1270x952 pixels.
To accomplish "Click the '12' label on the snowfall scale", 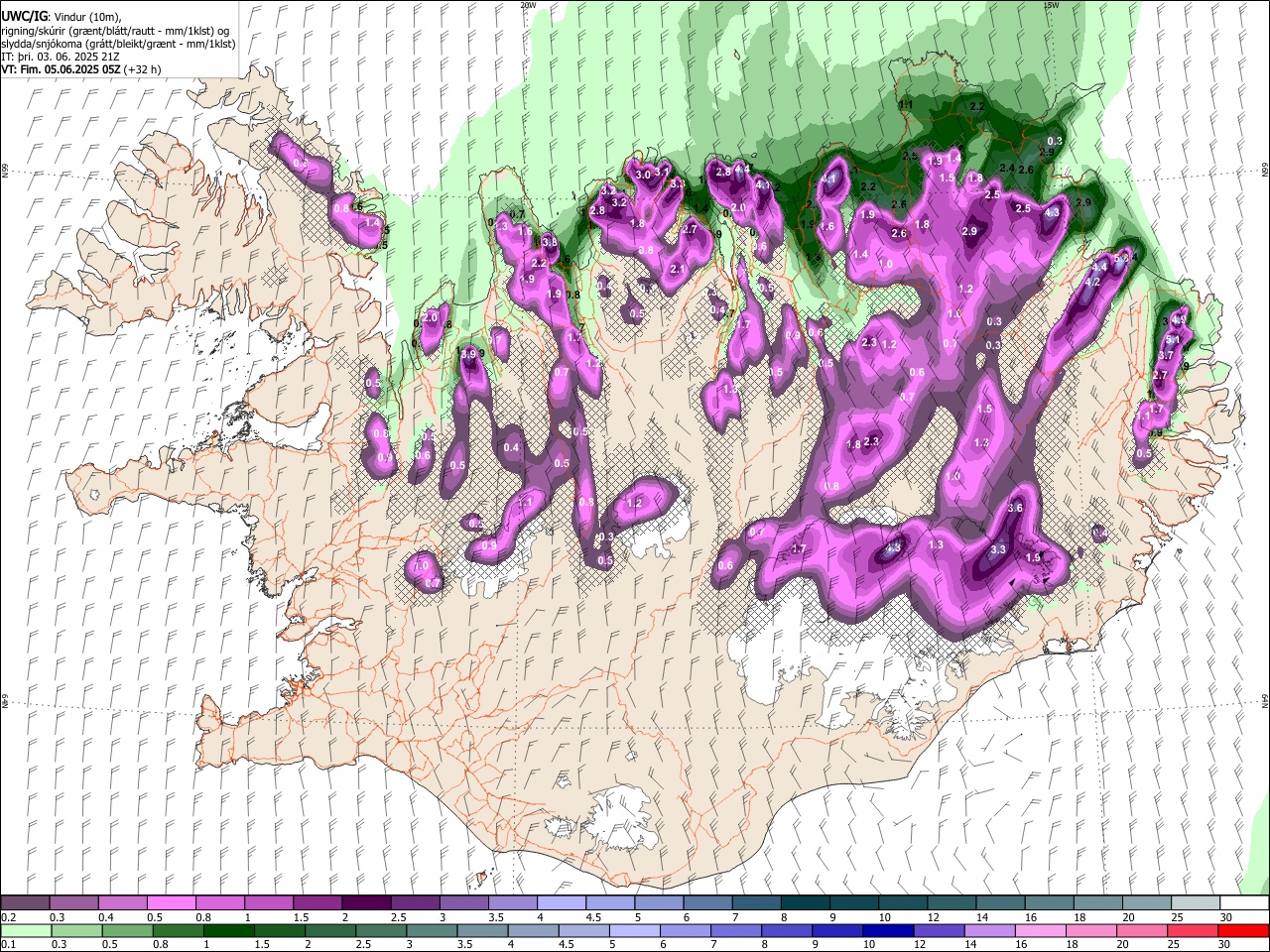I will [x=934, y=917].
